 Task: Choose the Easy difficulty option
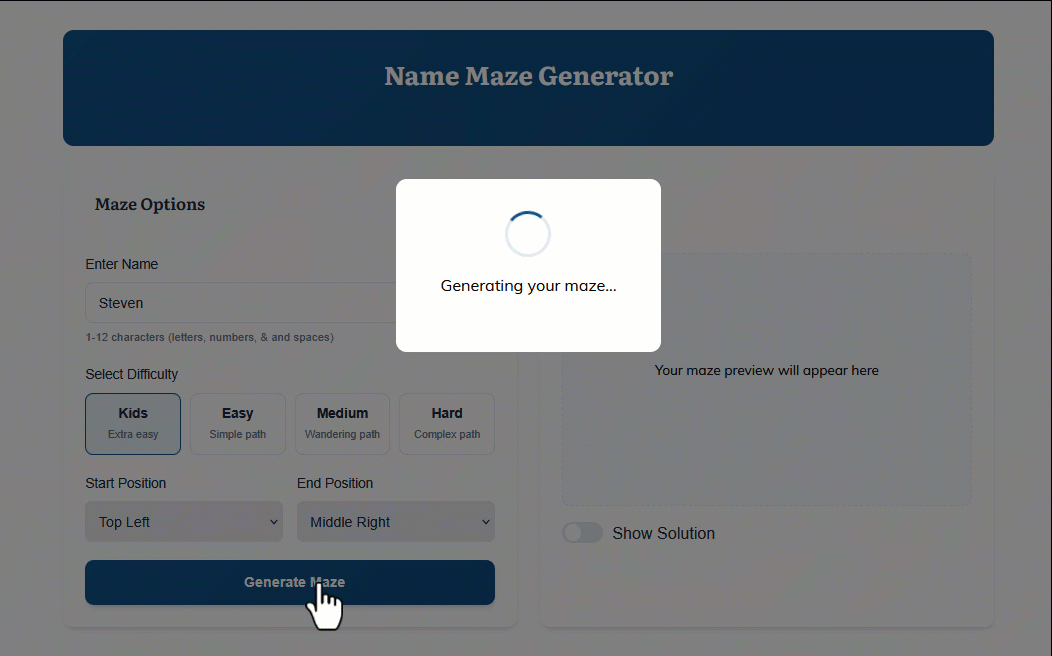pyautogui.click(x=238, y=423)
